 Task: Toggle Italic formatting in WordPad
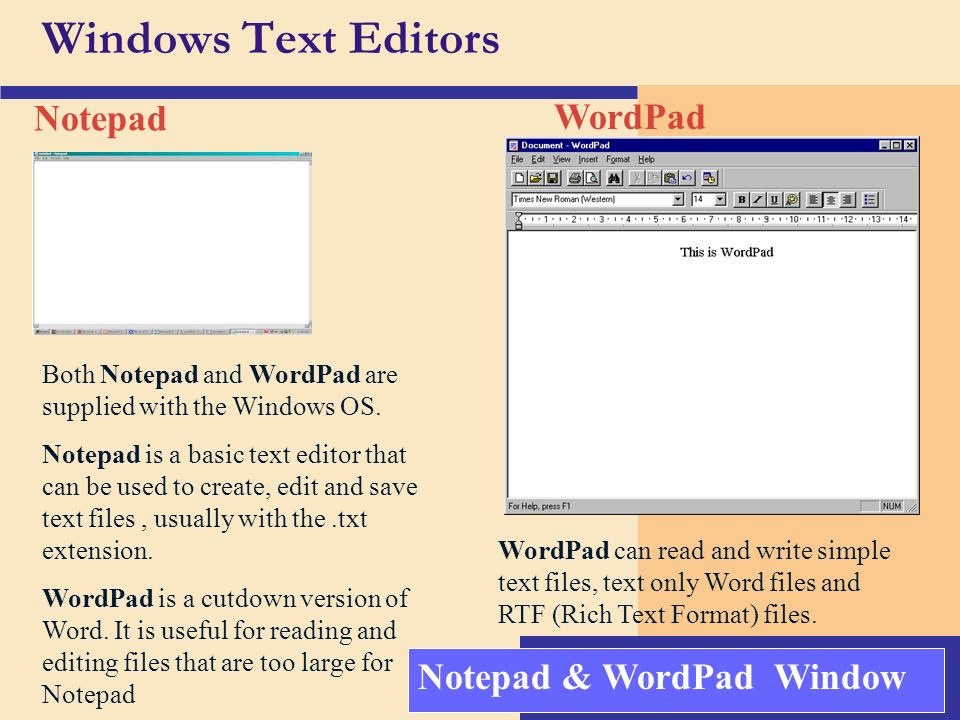click(758, 200)
